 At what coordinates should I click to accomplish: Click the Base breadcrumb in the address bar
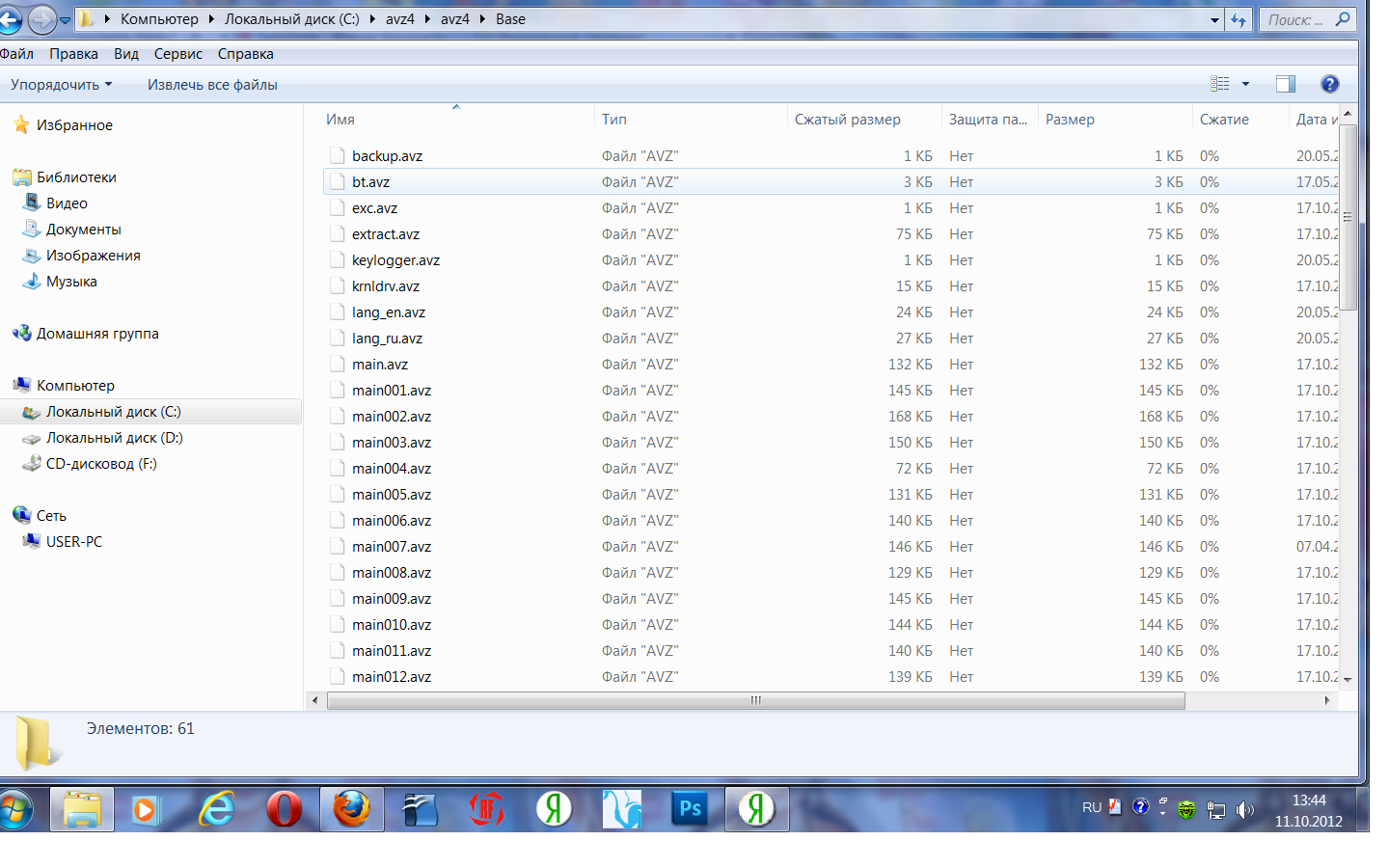(510, 19)
